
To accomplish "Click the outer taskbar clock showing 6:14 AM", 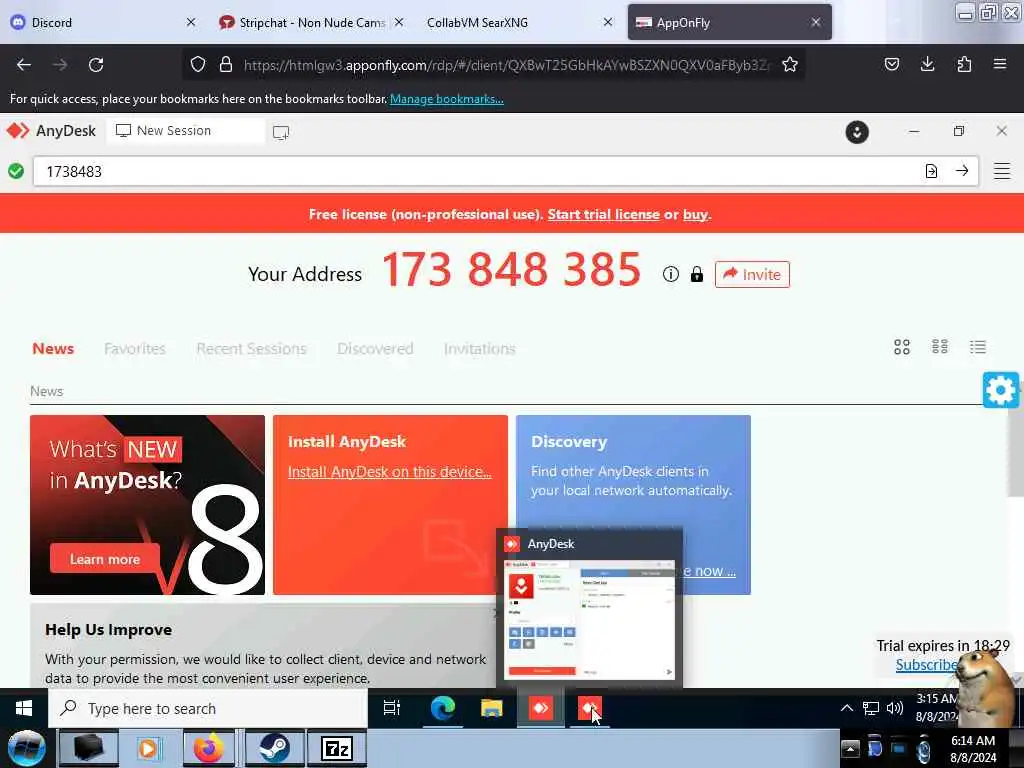I will [973, 749].
